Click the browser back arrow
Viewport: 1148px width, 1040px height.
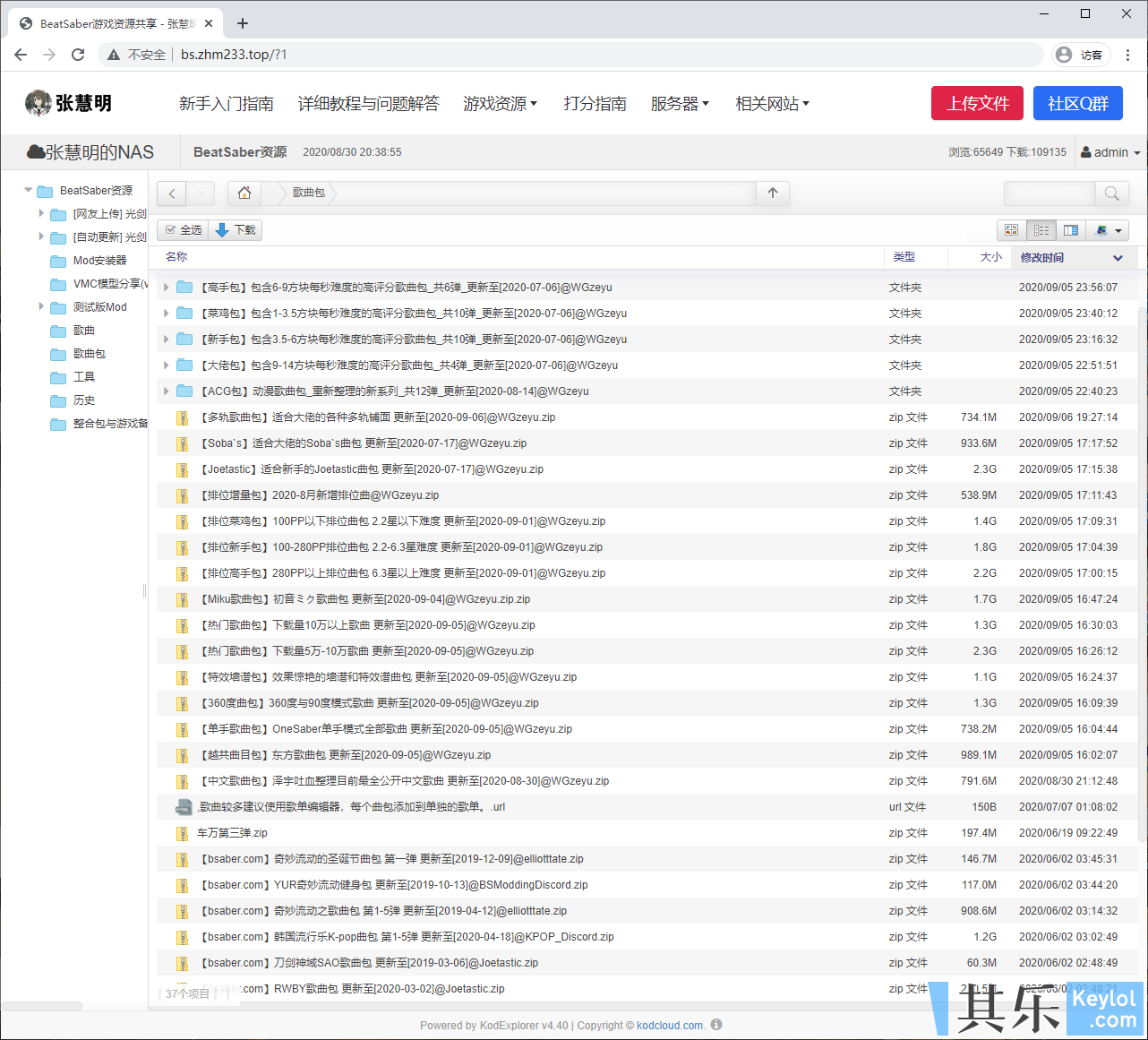pyautogui.click(x=21, y=55)
